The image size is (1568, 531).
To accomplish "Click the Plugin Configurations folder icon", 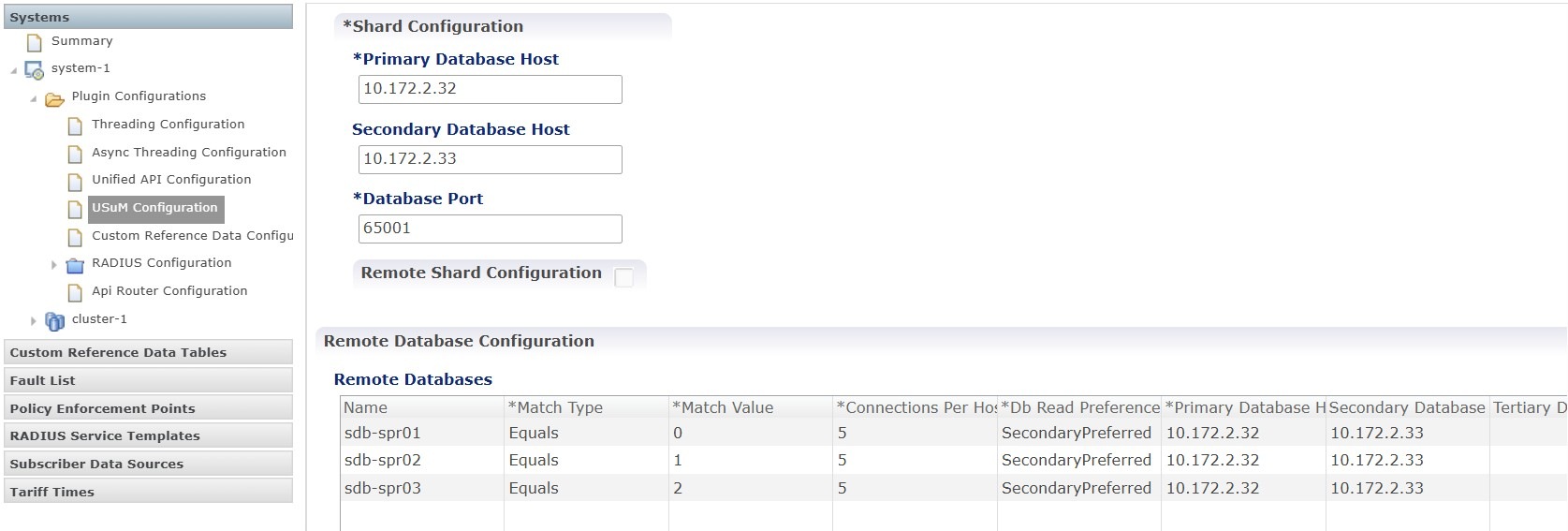I will click(54, 97).
